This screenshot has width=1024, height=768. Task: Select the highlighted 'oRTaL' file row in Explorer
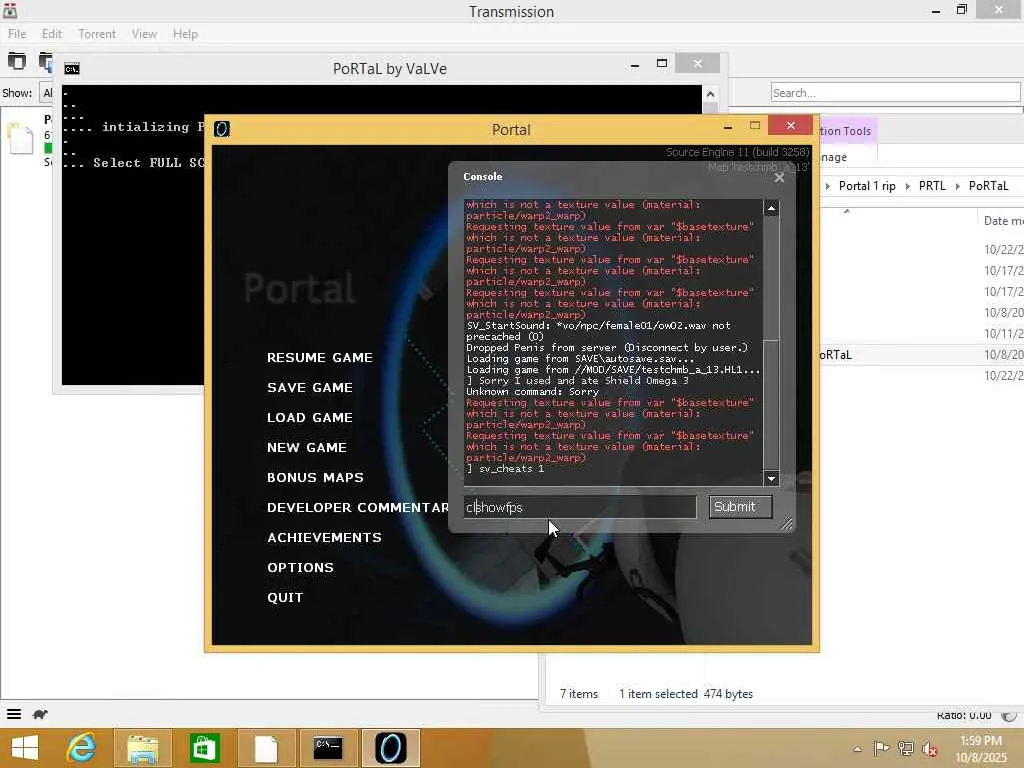[x=921, y=355]
